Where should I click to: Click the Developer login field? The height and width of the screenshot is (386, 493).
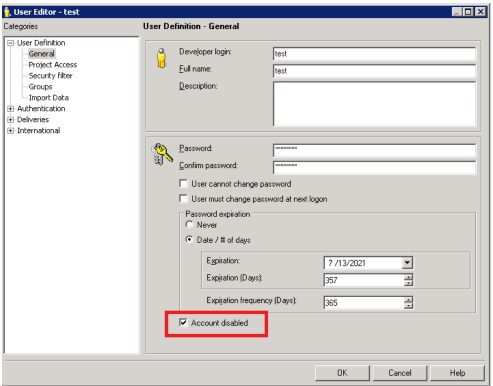click(374, 54)
